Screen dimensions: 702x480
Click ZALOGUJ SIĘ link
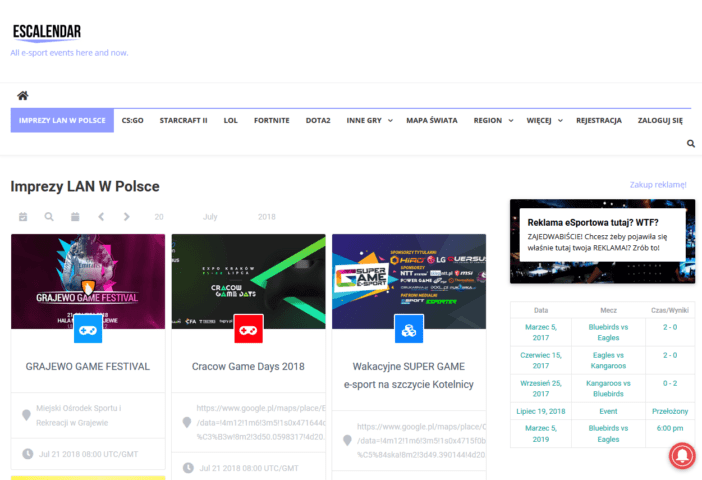pos(660,120)
